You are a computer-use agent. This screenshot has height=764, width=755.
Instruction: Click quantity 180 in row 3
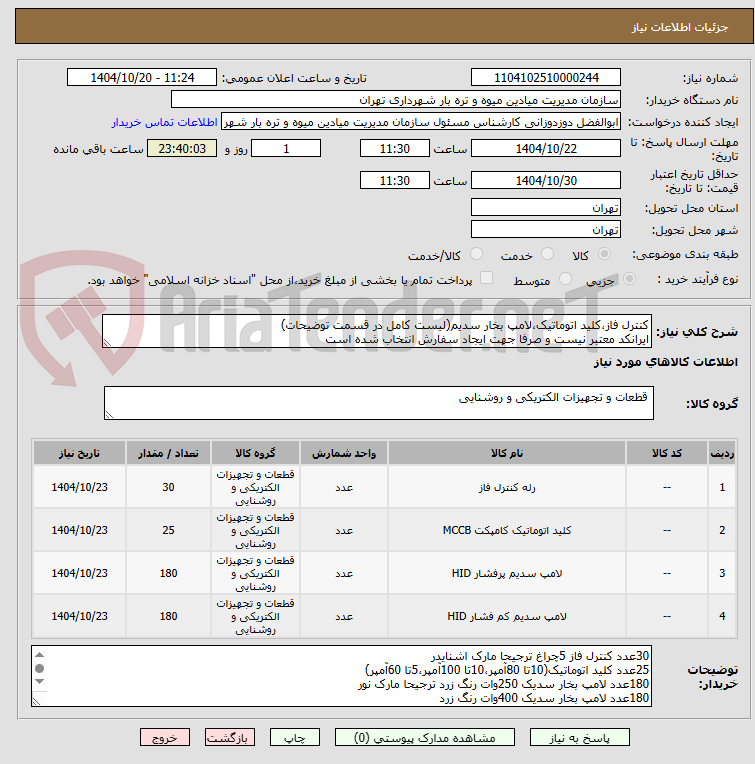168,573
